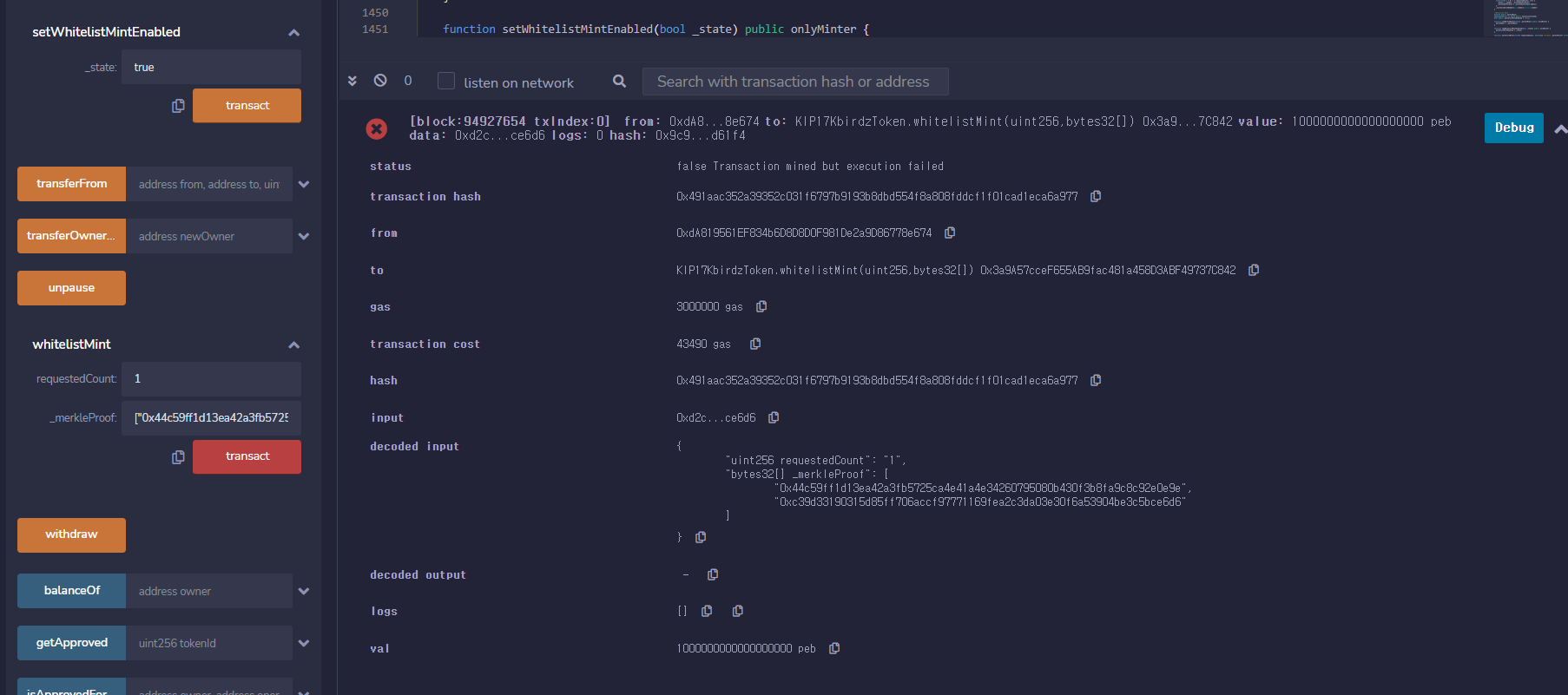This screenshot has width=1568, height=695.
Task: Focus the _state input field
Action: coord(211,67)
